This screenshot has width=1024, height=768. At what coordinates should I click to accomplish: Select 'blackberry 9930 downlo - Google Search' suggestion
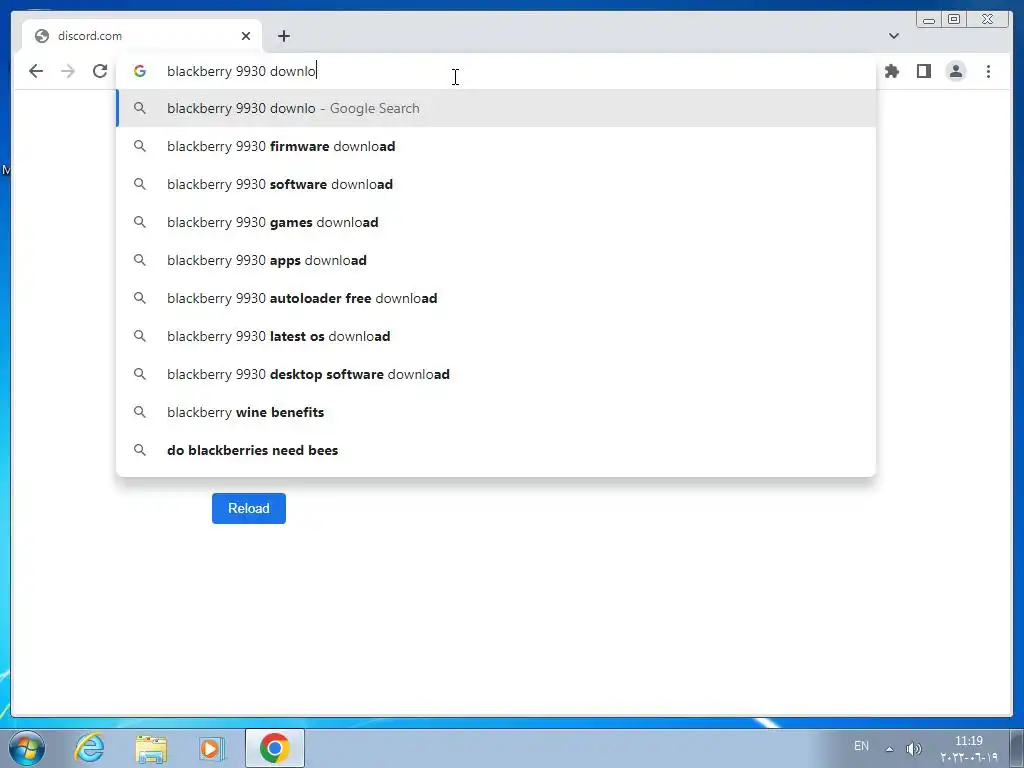pyautogui.click(x=496, y=108)
